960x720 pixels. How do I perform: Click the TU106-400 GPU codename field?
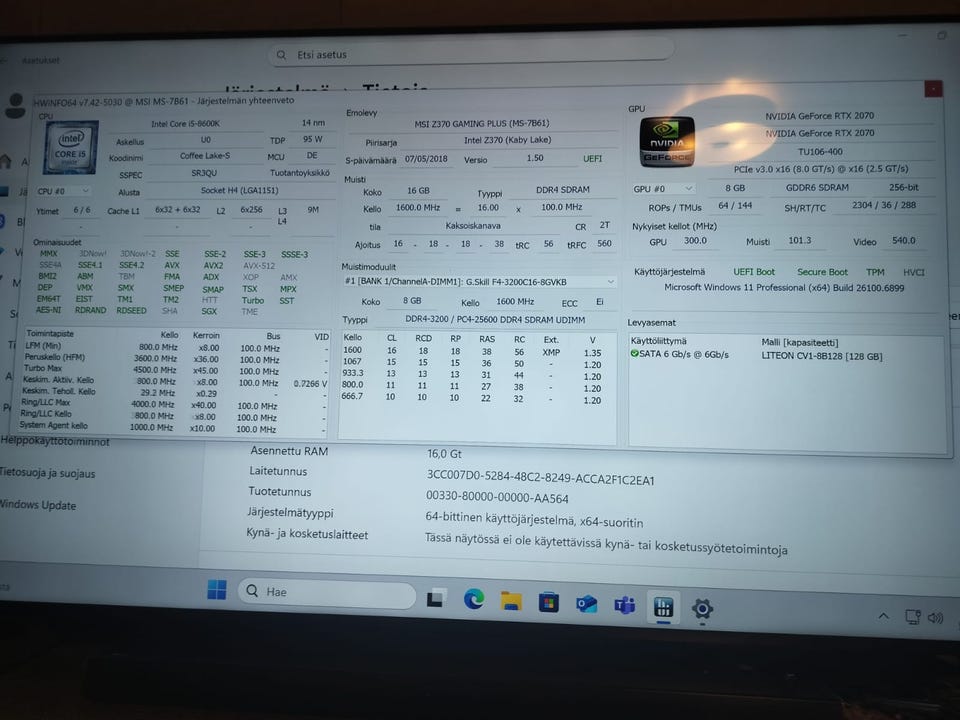(x=820, y=151)
